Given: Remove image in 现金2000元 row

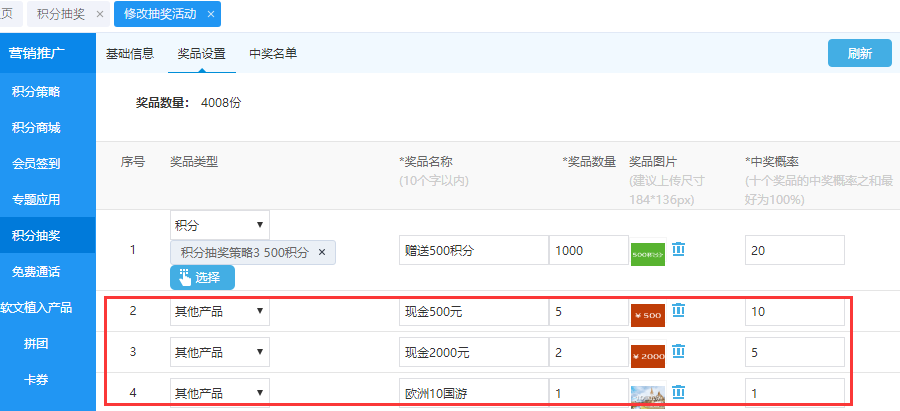Looking at the screenshot, I should (x=678, y=351).
